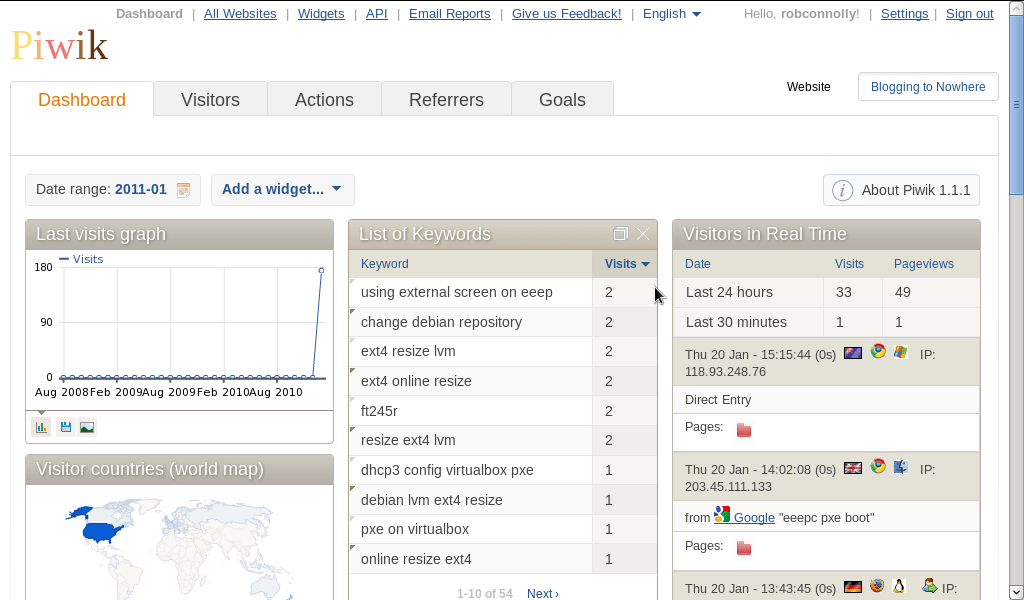Maximise the List of Keywords widget

(x=620, y=234)
